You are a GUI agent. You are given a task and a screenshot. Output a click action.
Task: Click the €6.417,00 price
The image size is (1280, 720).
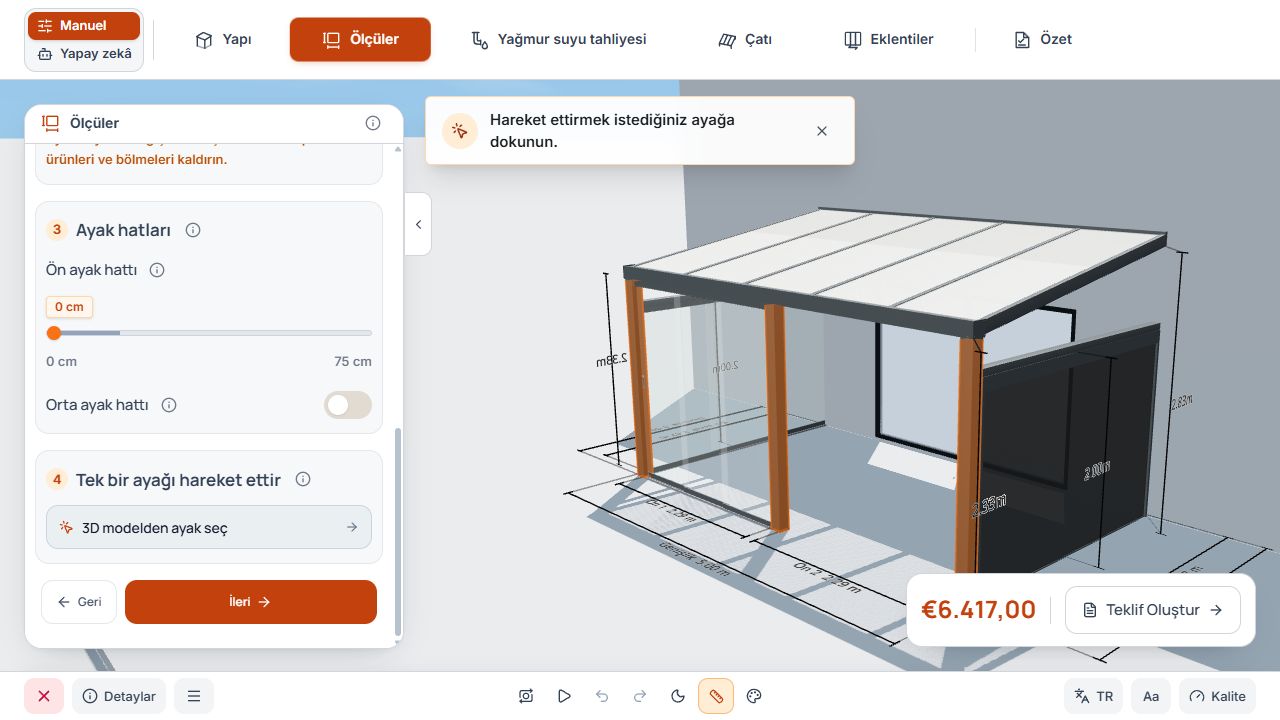coord(978,610)
